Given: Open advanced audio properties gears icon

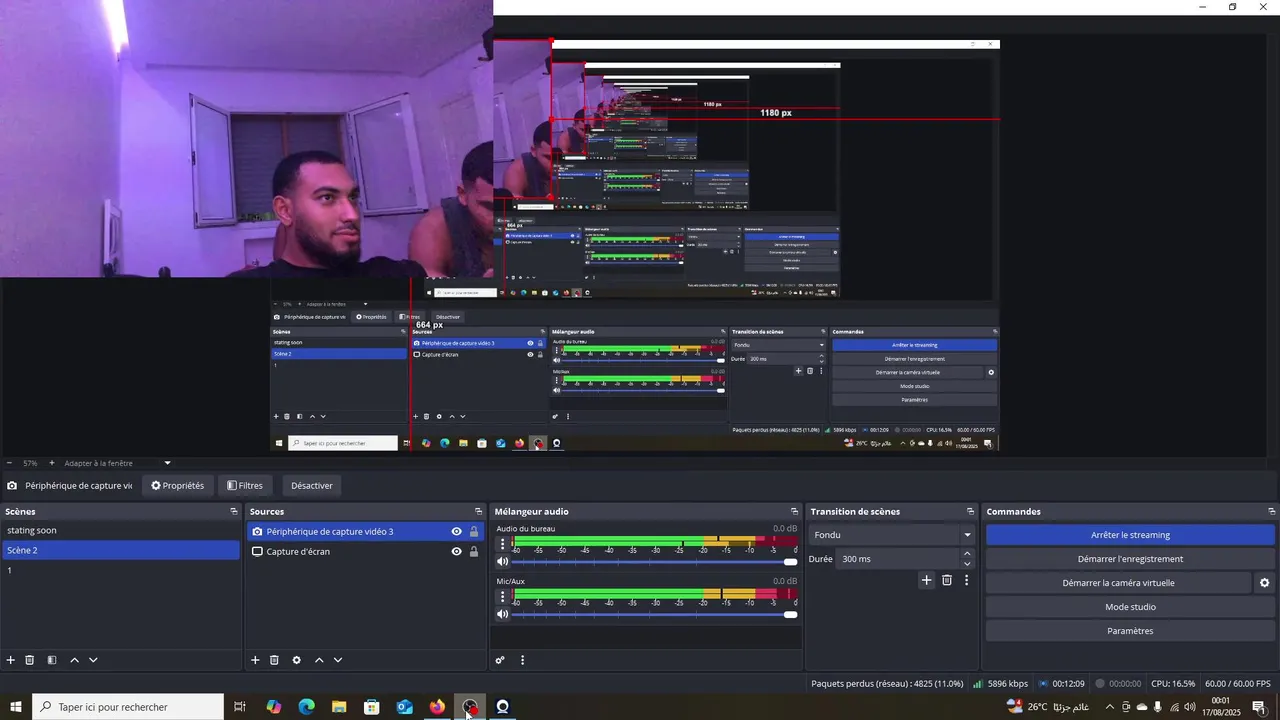Looking at the screenshot, I should pos(500,660).
